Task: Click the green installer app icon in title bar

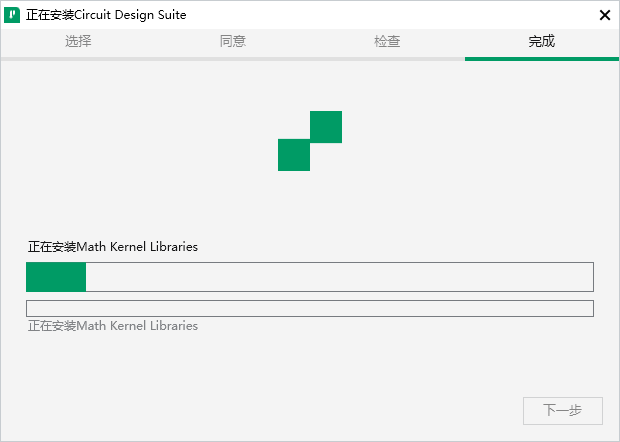Action: click(x=12, y=15)
